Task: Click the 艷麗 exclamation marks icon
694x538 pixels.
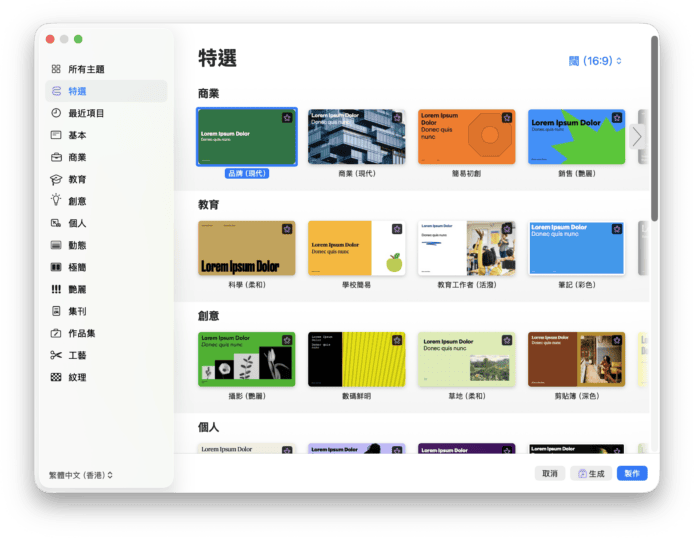Action: 56,289
